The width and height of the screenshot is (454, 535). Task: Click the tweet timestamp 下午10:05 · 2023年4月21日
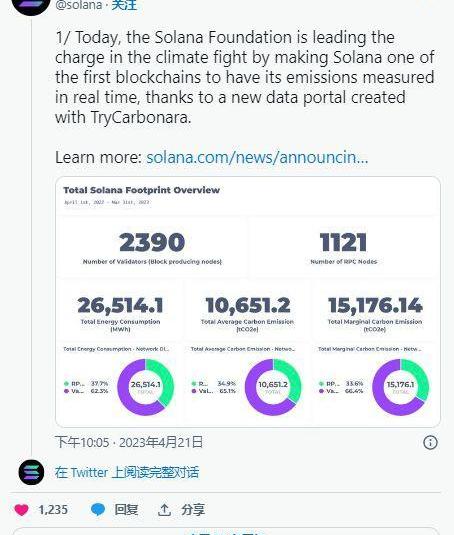129,443
